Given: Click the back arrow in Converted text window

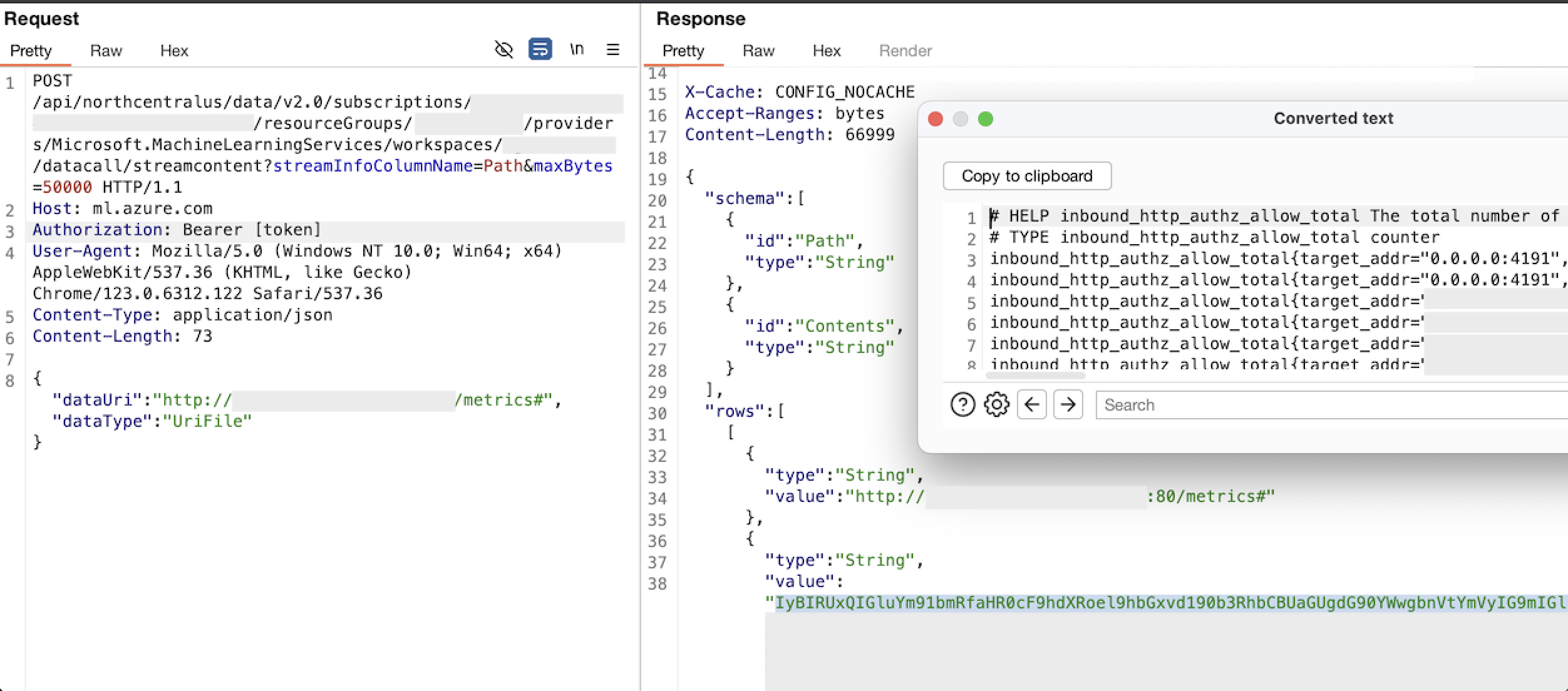Looking at the screenshot, I should click(1031, 404).
